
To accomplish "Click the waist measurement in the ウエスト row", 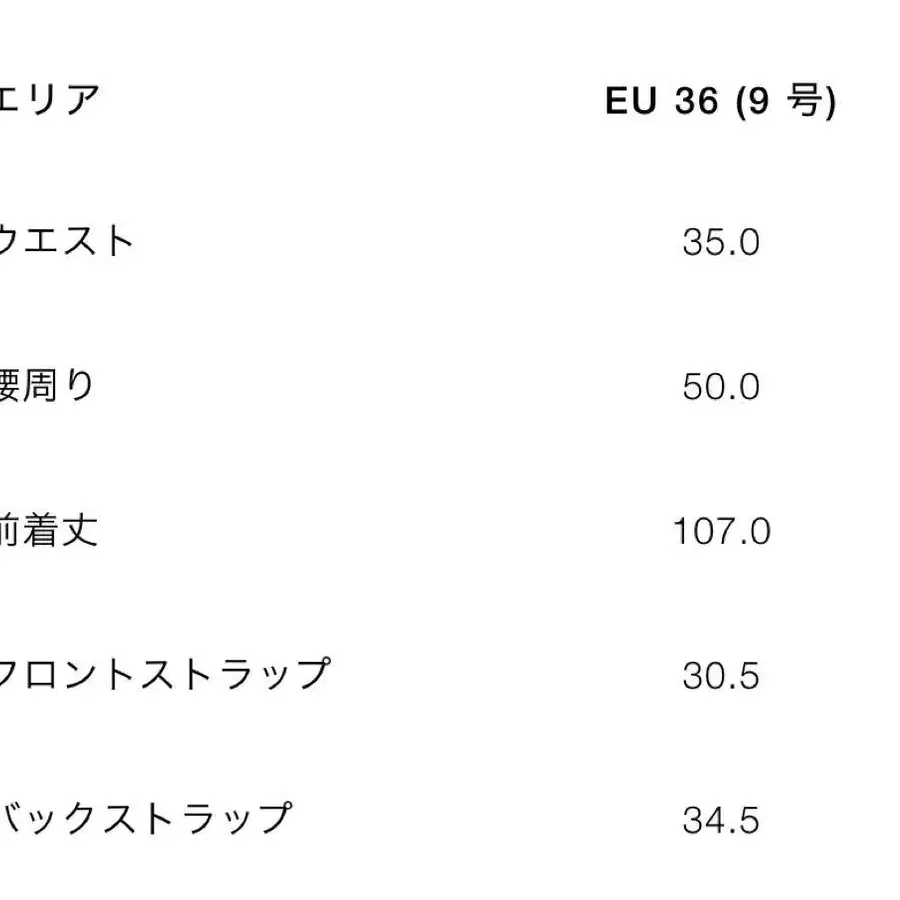I will (x=721, y=243).
